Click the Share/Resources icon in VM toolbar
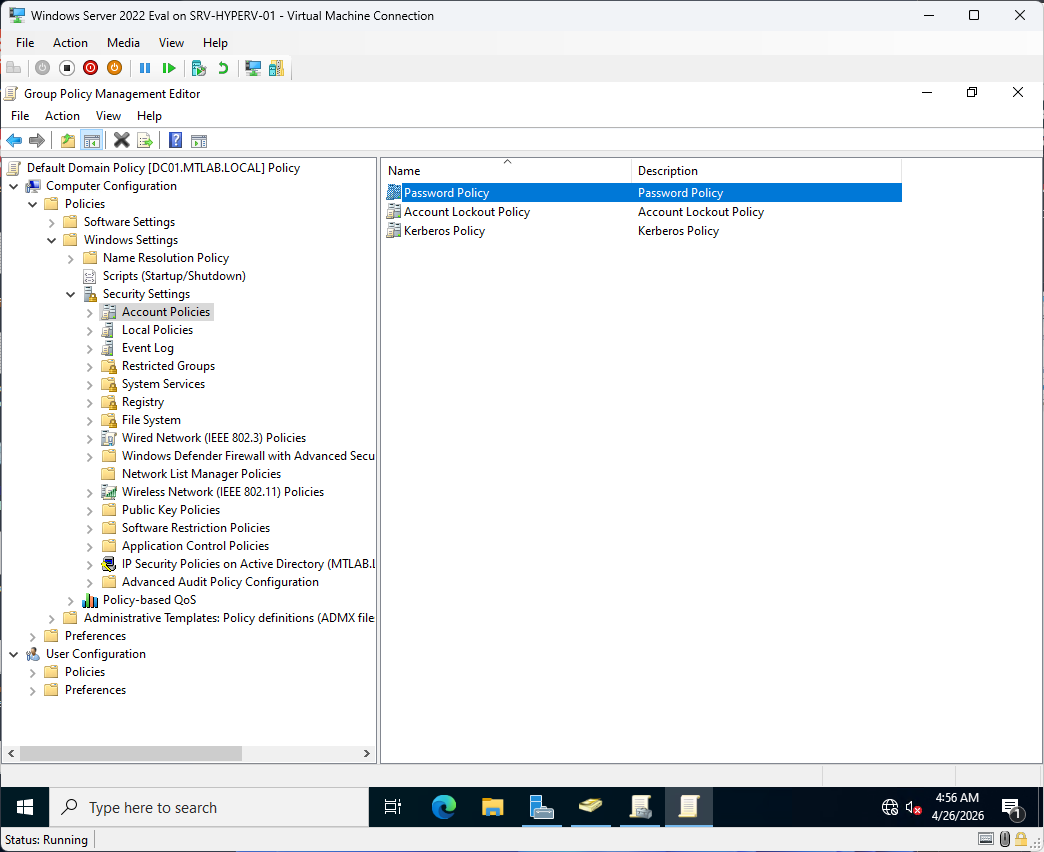Screen dimensions: 1044x852 coord(276,68)
